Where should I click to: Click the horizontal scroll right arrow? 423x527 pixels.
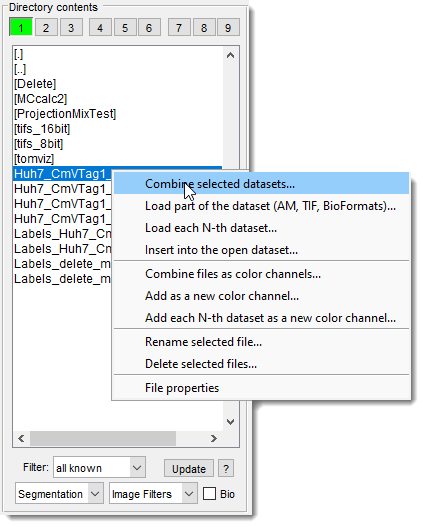pyautogui.click(x=214, y=438)
